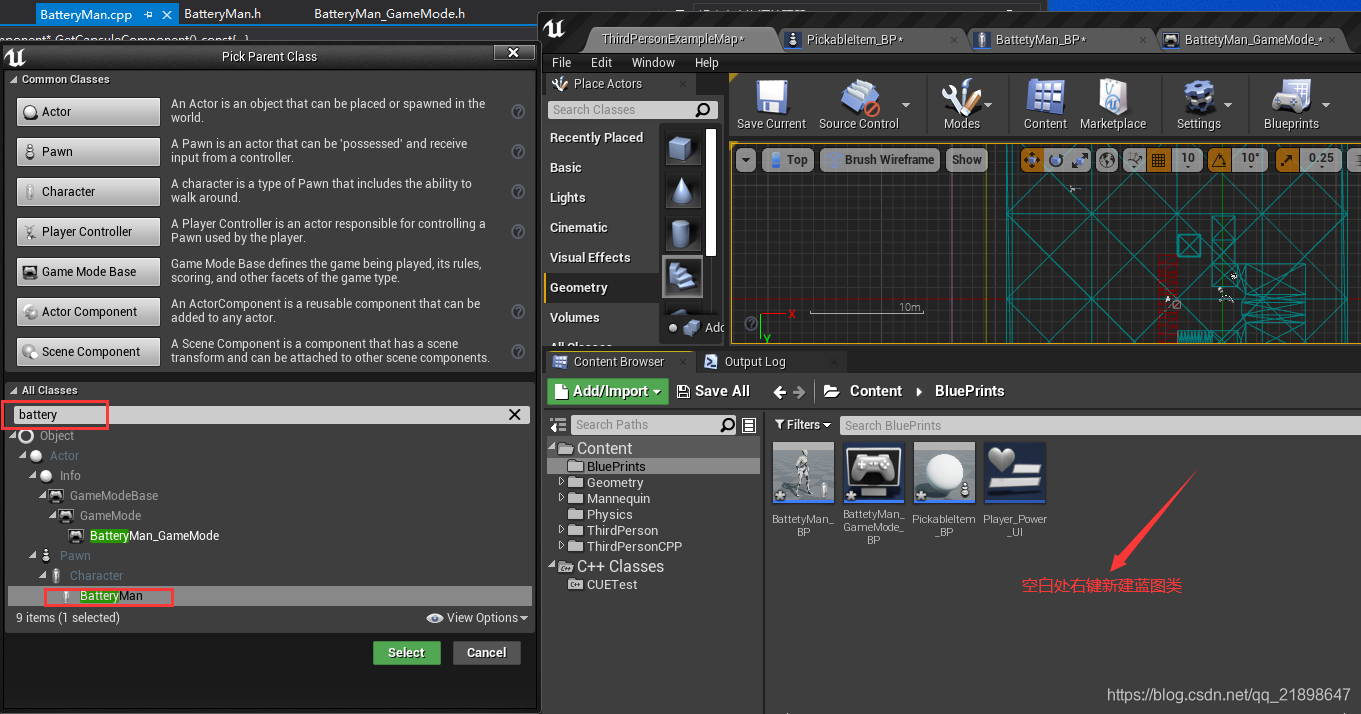Click the path folder icon before Content
1361x714 pixels.
tap(831, 391)
